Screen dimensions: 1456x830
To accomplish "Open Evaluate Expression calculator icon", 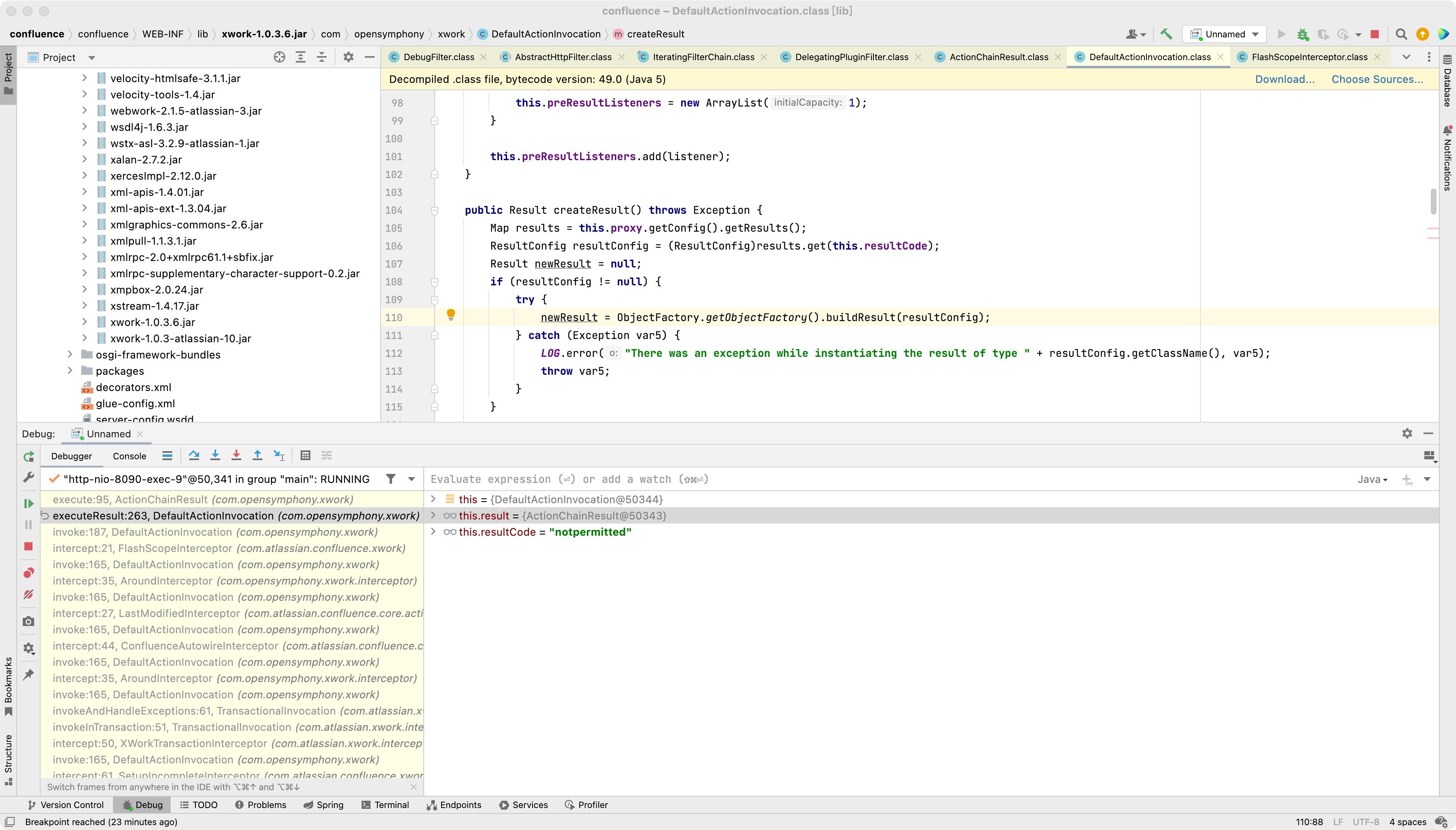I will pyautogui.click(x=305, y=456).
